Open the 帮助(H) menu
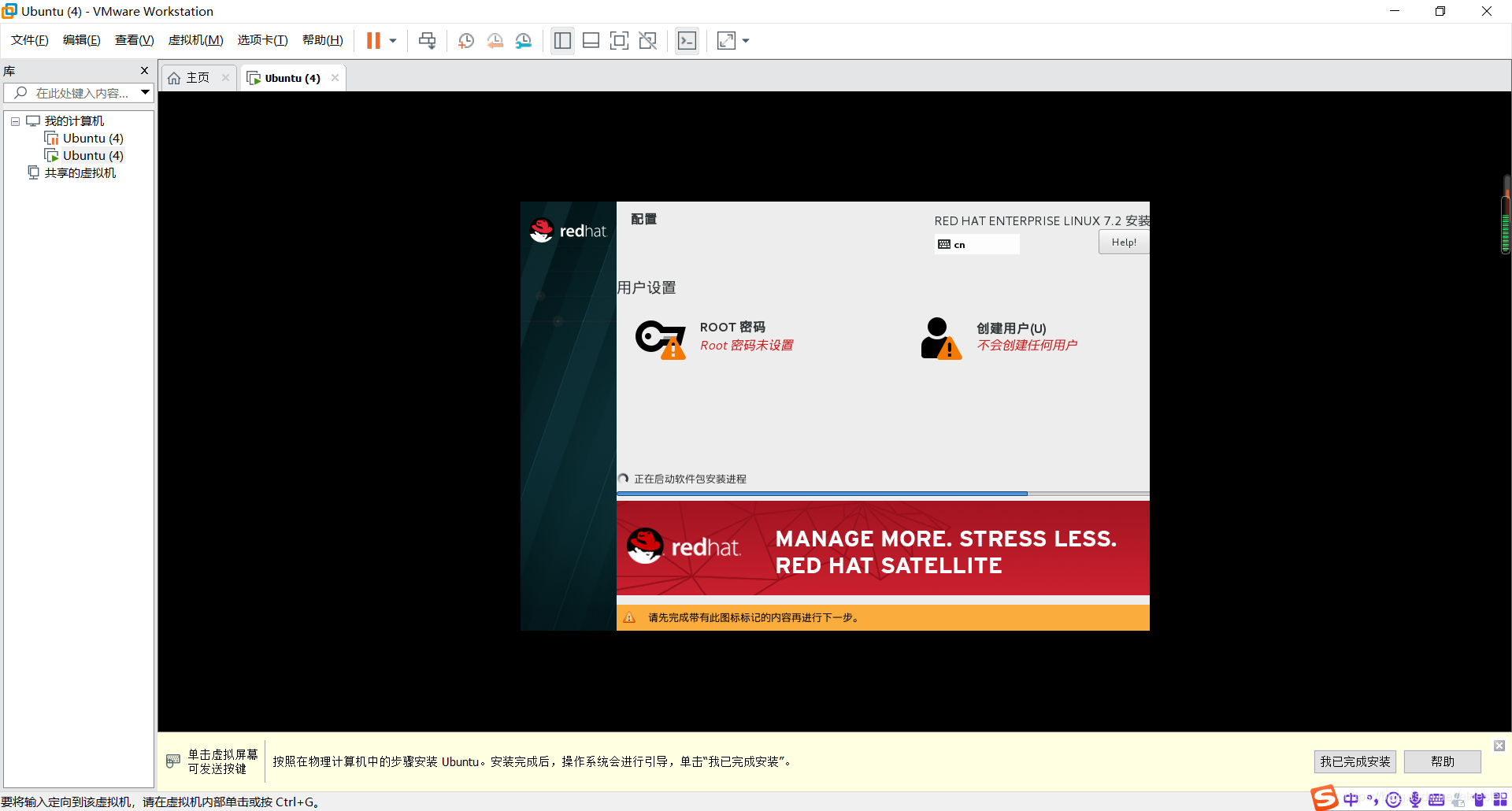Viewport: 1512px width, 811px height. 323,40
